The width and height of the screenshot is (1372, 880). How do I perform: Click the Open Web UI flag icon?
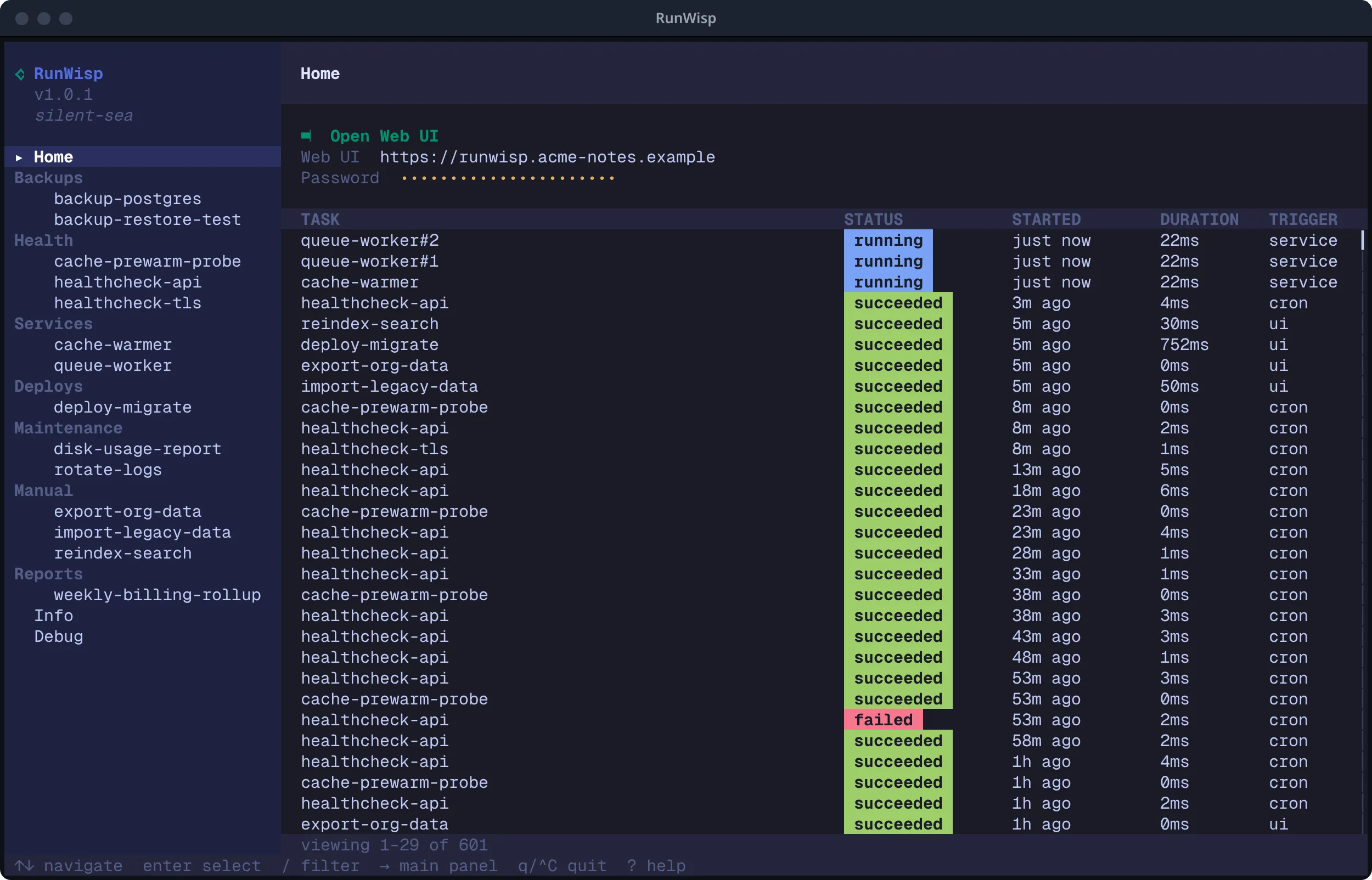pyautogui.click(x=306, y=136)
